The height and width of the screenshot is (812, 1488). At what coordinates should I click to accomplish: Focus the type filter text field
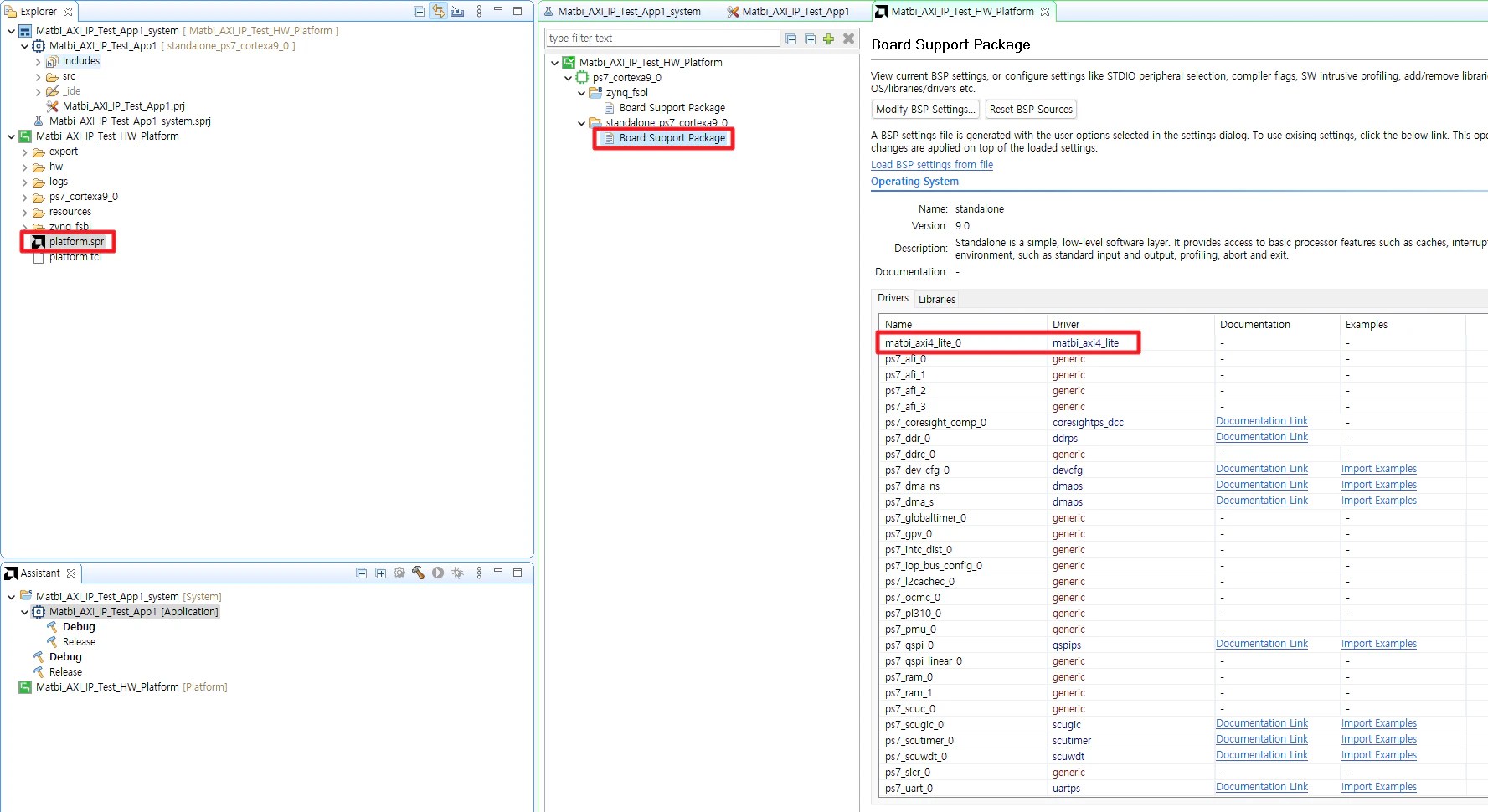click(x=662, y=39)
